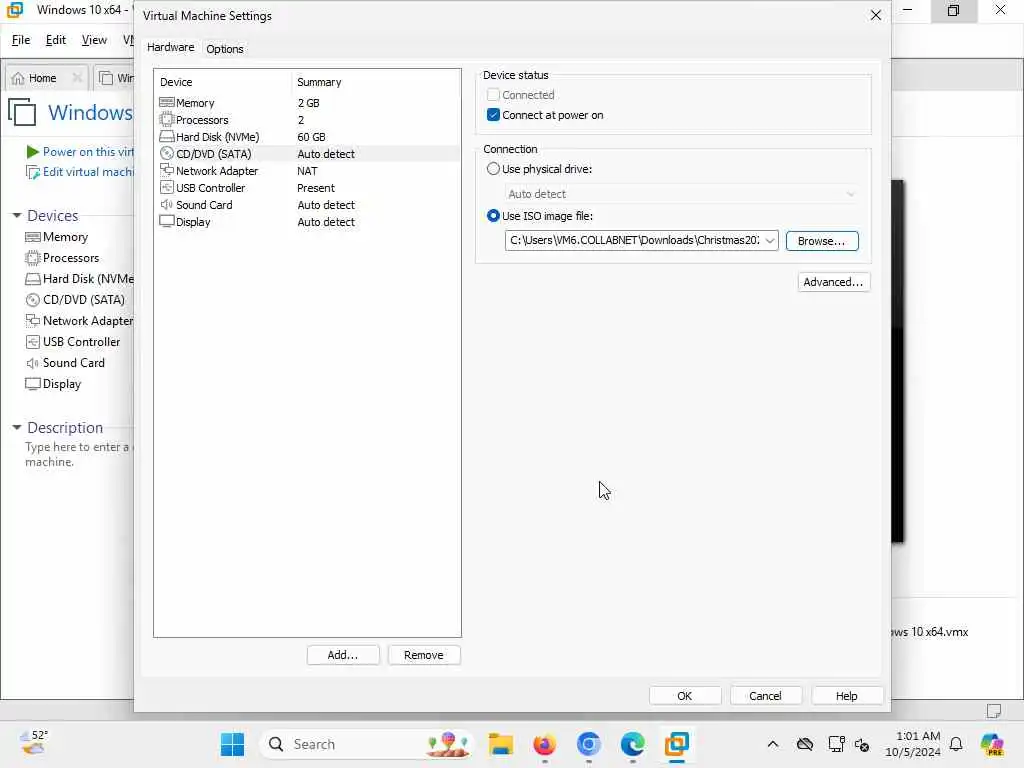1024x768 pixels.
Task: Open the Windows Start menu
Action: (232, 744)
